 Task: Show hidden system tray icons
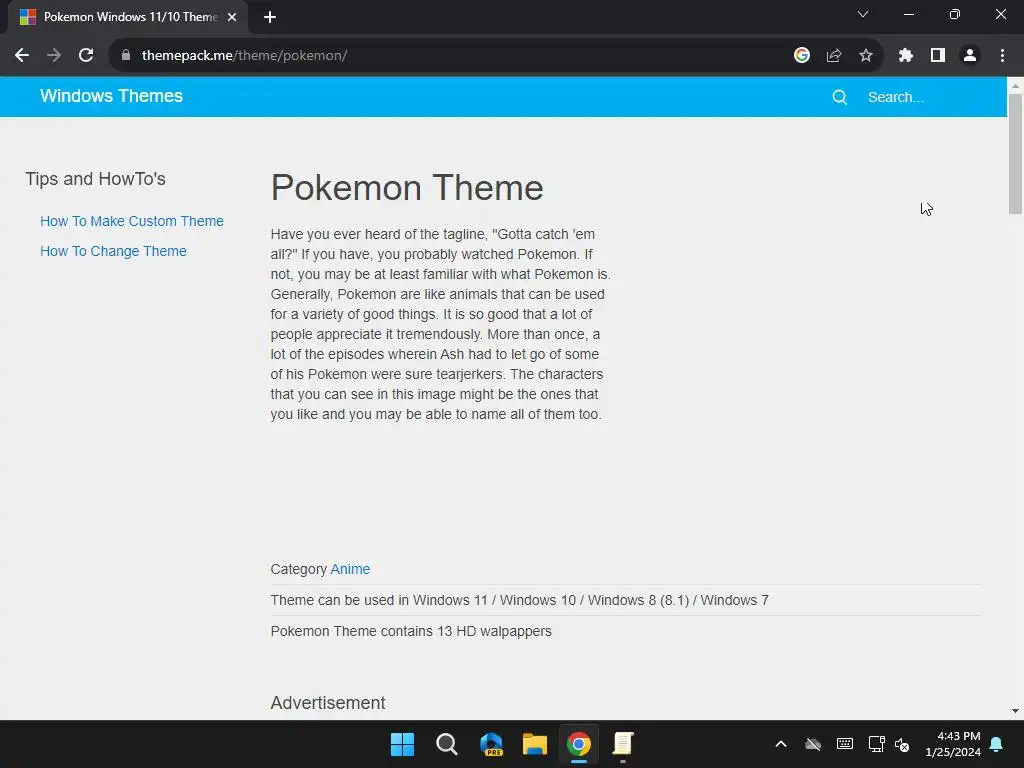[x=781, y=744]
